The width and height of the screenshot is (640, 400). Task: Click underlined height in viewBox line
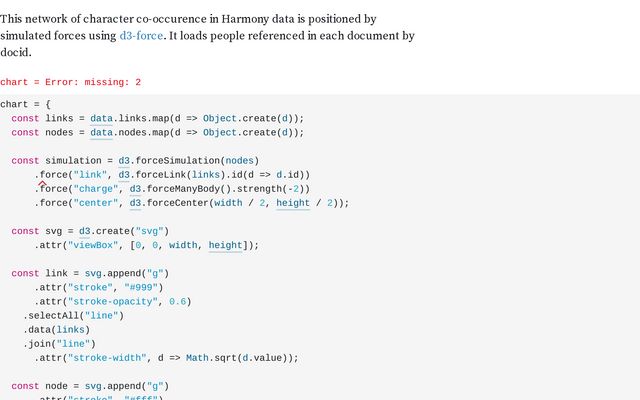coord(225,245)
